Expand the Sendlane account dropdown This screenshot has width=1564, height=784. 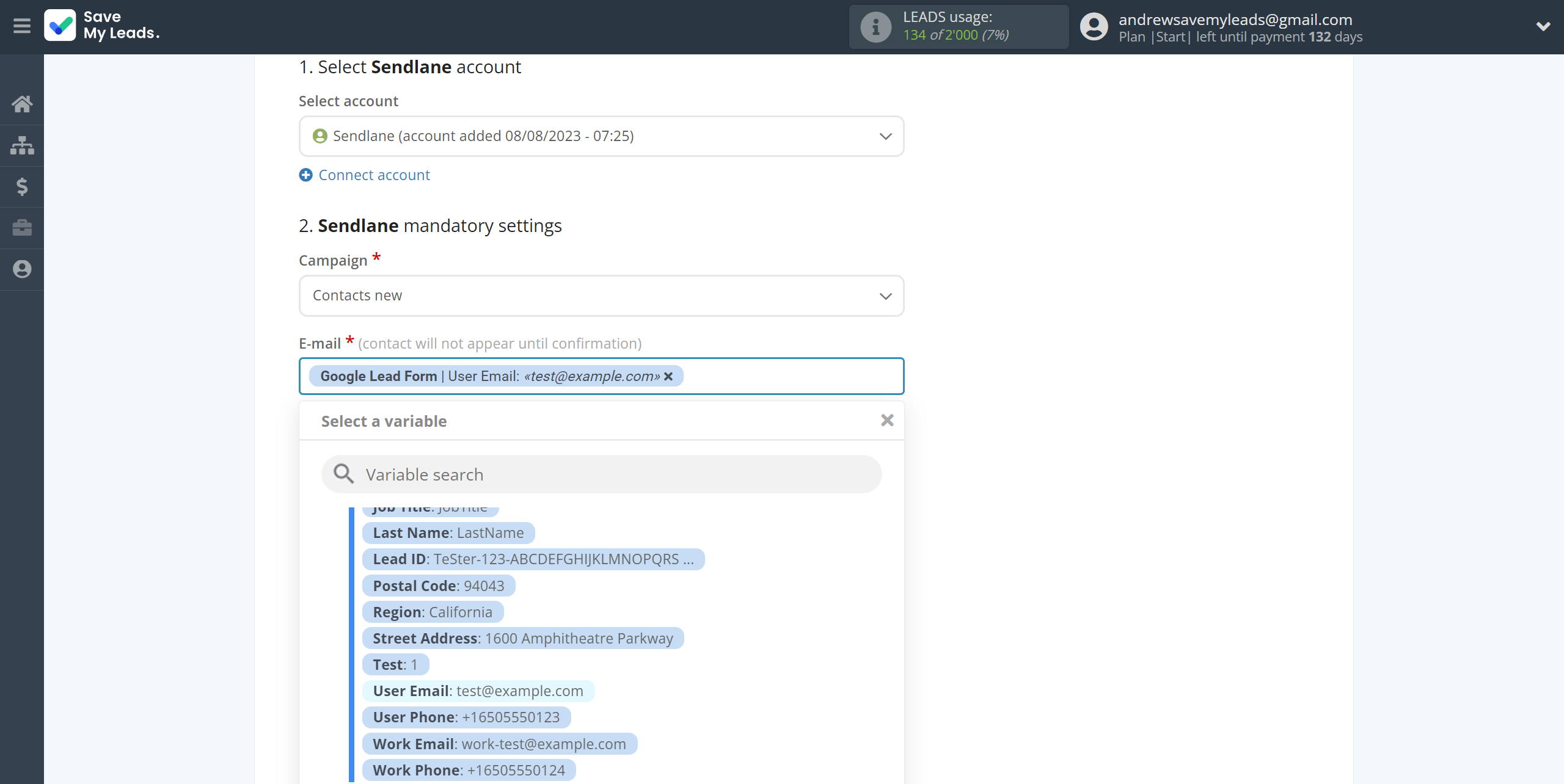pos(884,136)
